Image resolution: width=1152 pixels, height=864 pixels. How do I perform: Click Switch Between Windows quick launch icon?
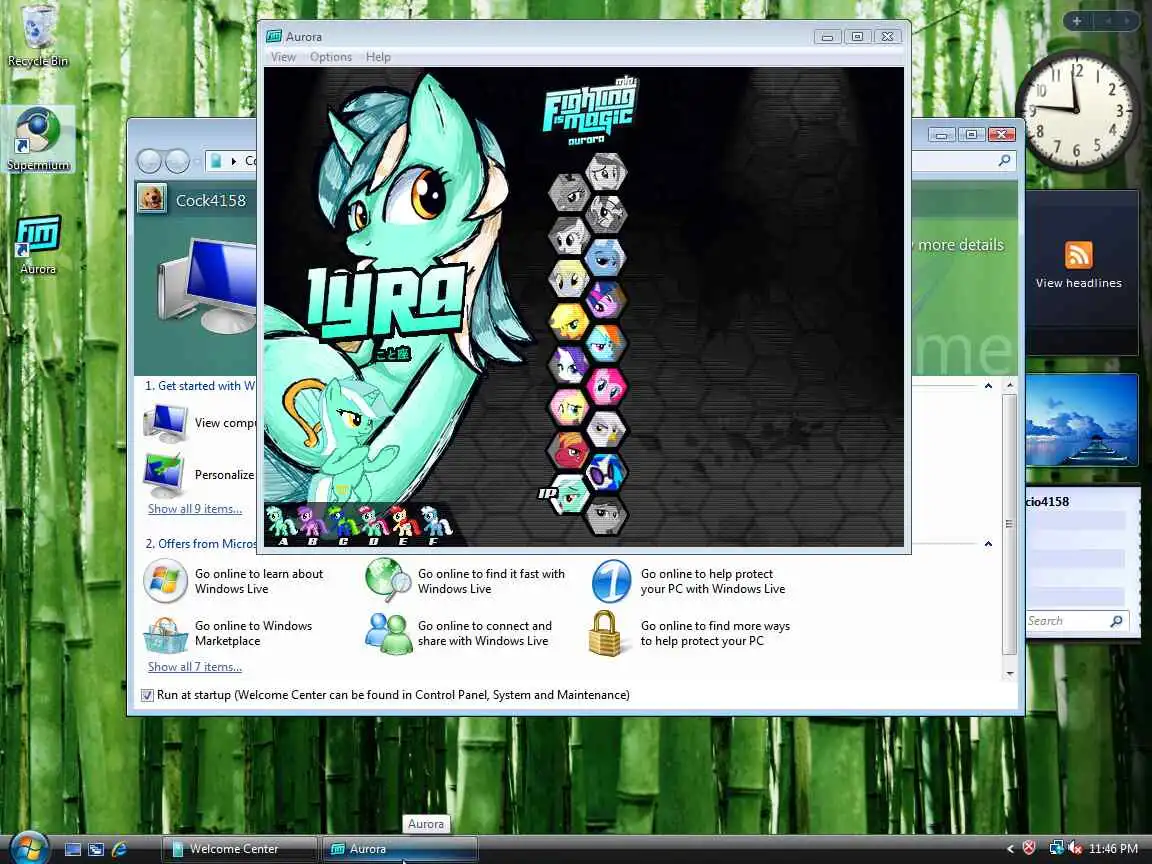(96, 849)
